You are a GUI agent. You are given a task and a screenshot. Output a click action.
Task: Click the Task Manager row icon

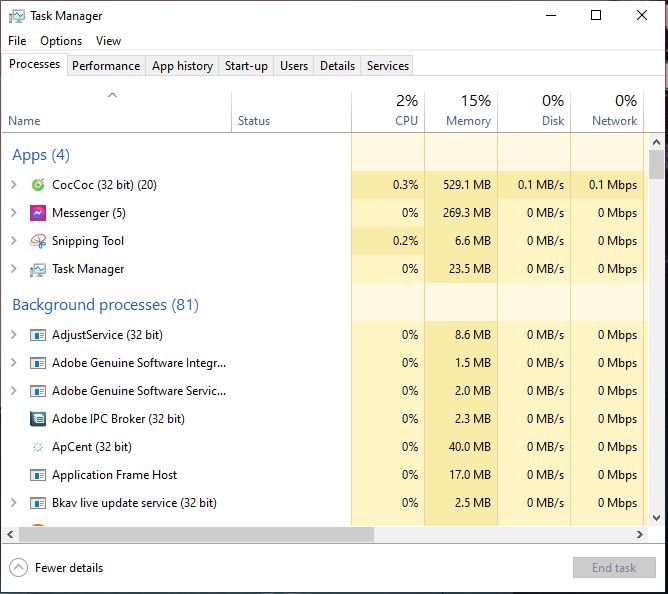pyautogui.click(x=38, y=269)
